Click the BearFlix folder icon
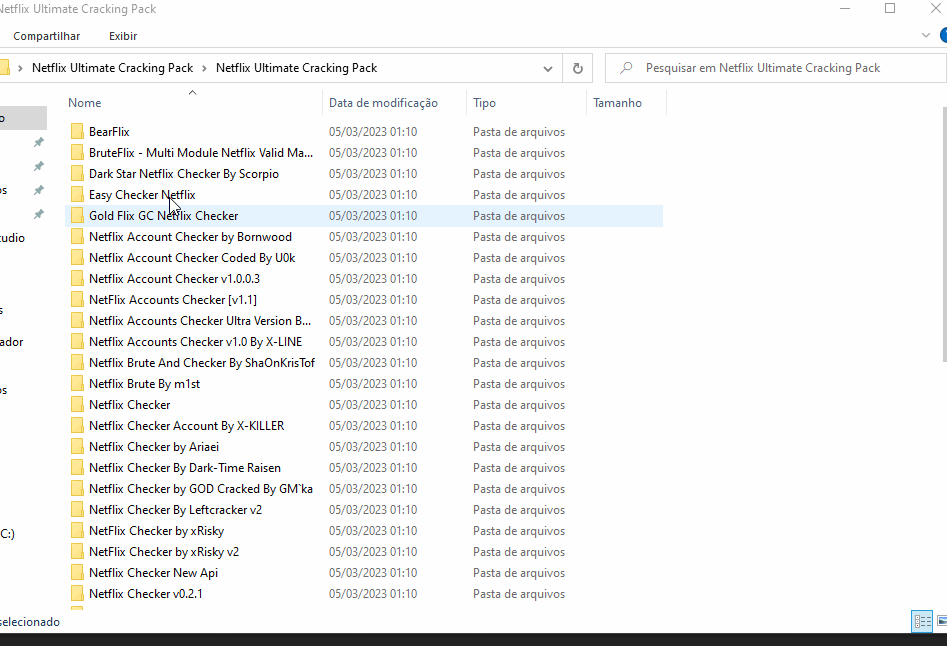 pos(78,131)
